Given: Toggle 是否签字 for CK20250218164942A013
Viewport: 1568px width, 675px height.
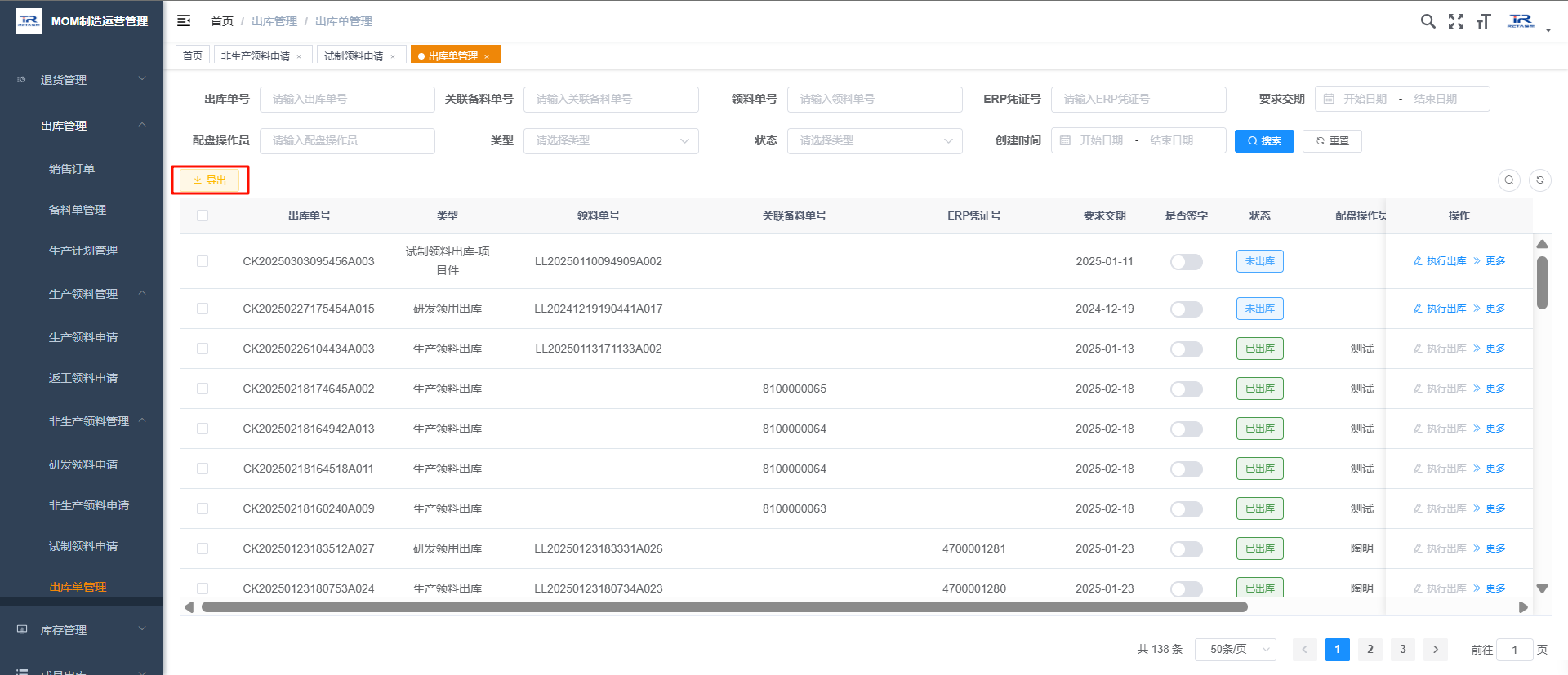Looking at the screenshot, I should click(x=1186, y=429).
